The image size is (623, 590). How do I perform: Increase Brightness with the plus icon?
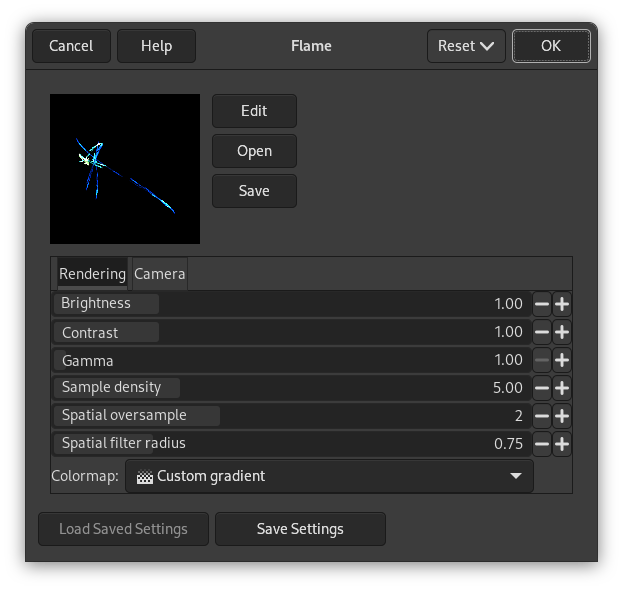[562, 304]
